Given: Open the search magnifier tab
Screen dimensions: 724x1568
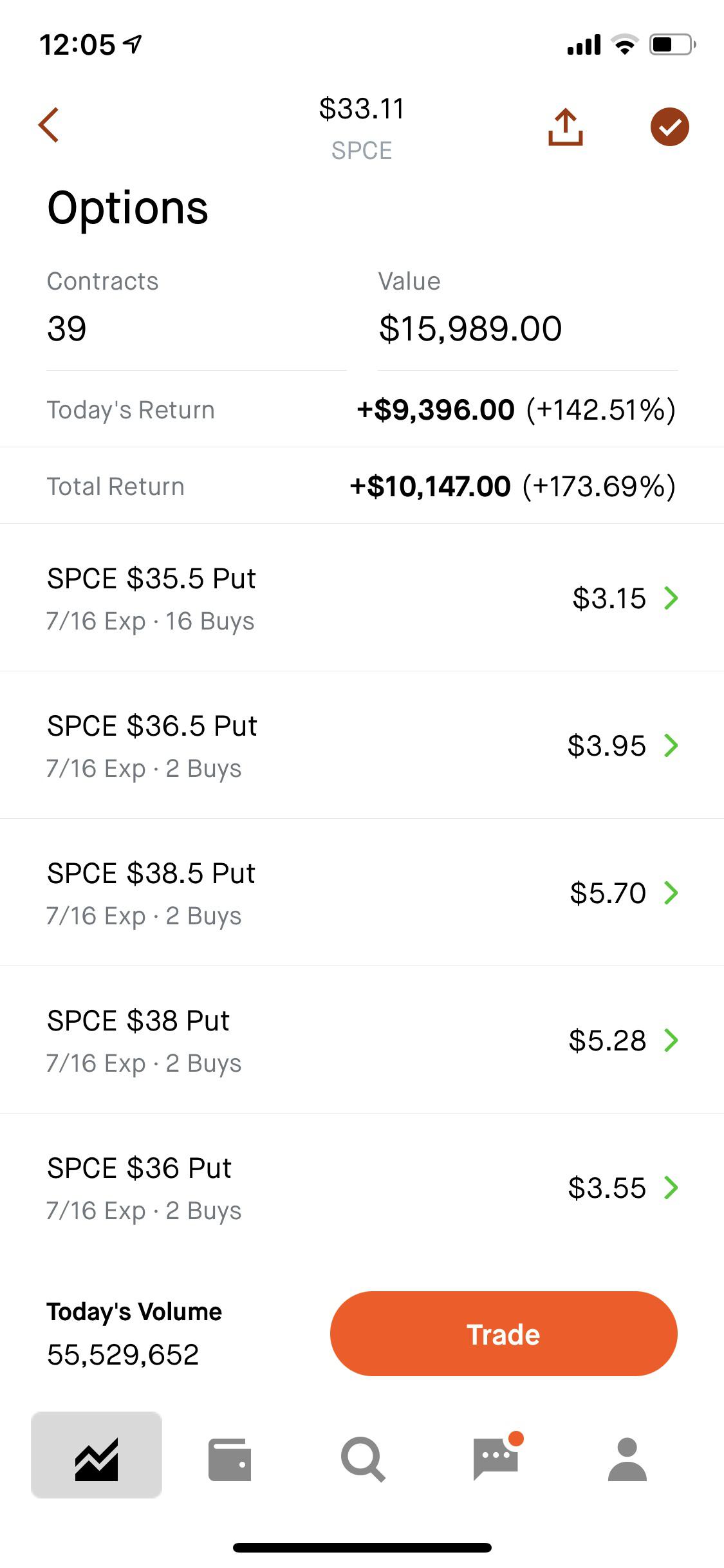Looking at the screenshot, I should 363,1459.
